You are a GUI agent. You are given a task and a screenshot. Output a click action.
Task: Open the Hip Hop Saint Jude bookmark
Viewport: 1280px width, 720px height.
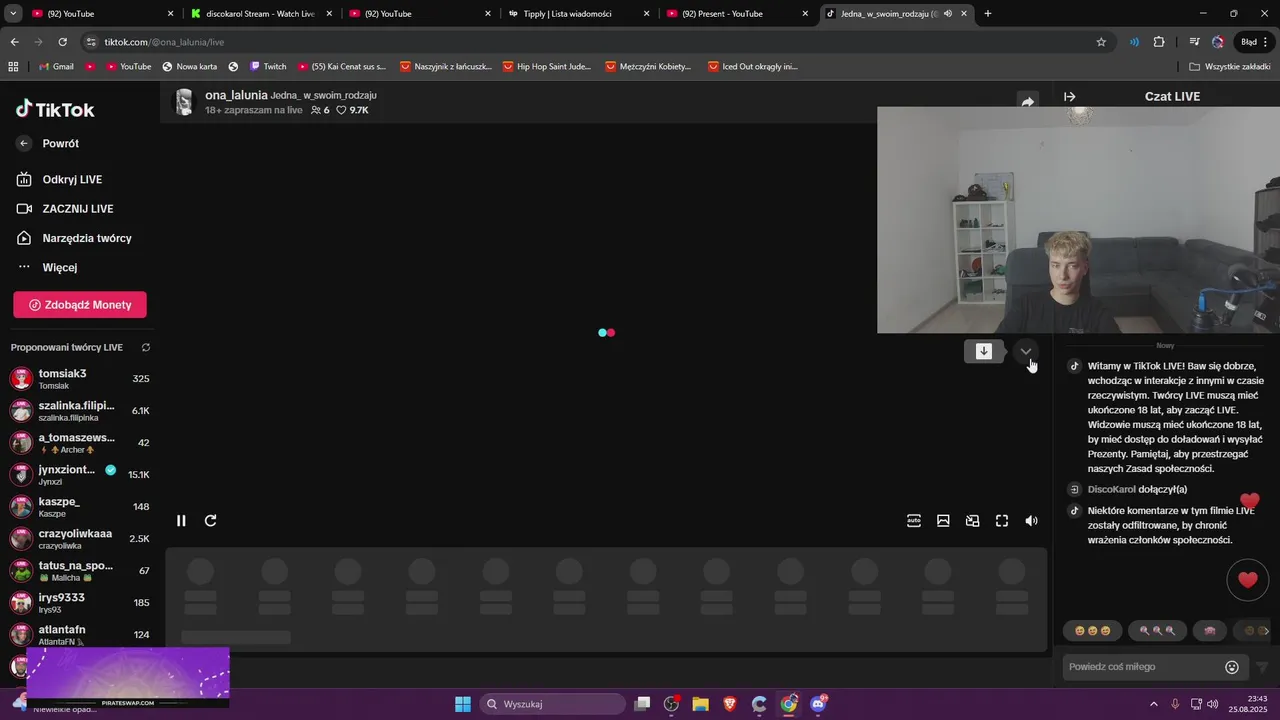coord(547,67)
